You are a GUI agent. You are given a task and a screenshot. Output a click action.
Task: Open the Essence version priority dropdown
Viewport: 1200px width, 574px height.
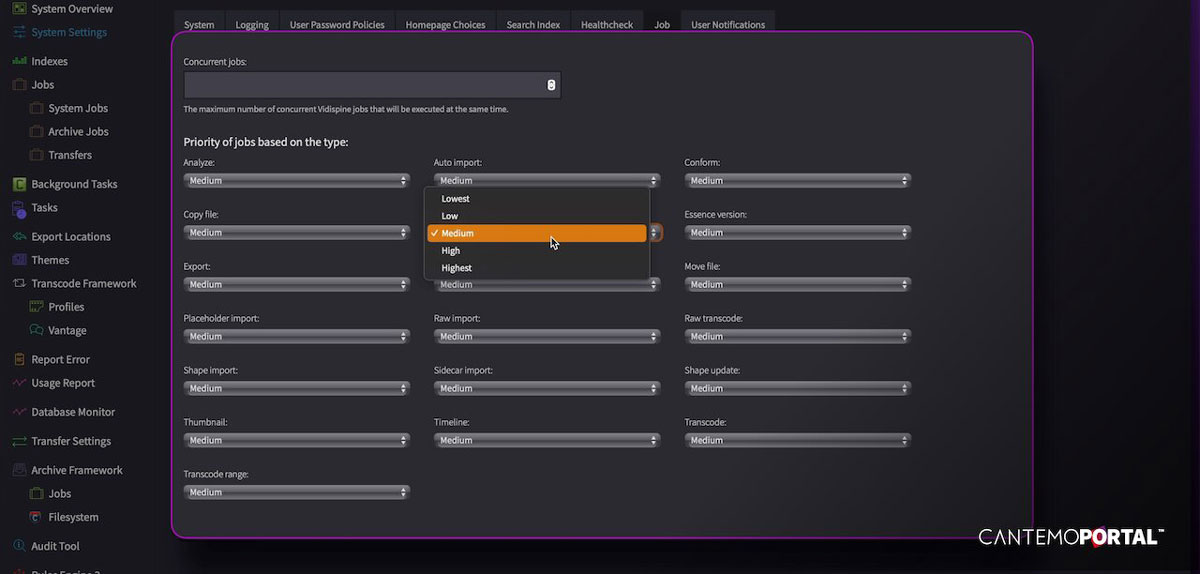(x=797, y=233)
